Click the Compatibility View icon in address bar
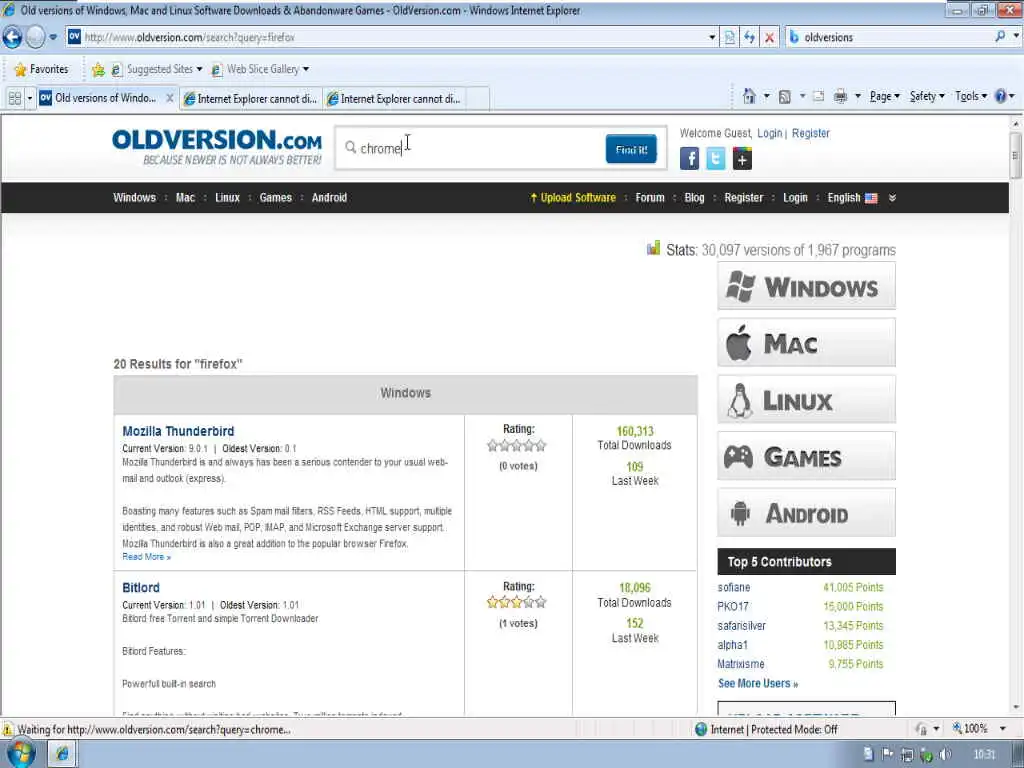The height and width of the screenshot is (768, 1024). [729, 37]
